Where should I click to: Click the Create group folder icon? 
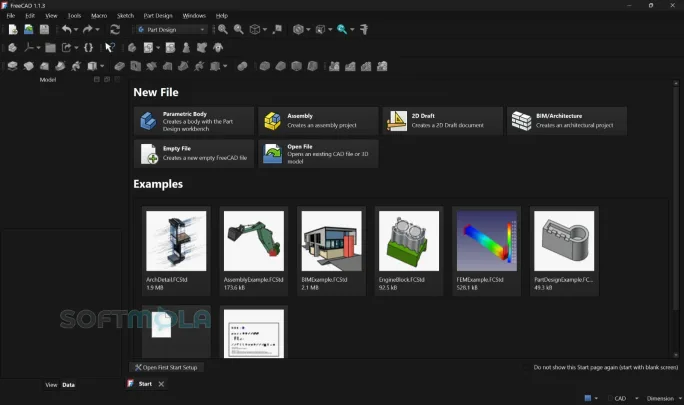(51, 48)
